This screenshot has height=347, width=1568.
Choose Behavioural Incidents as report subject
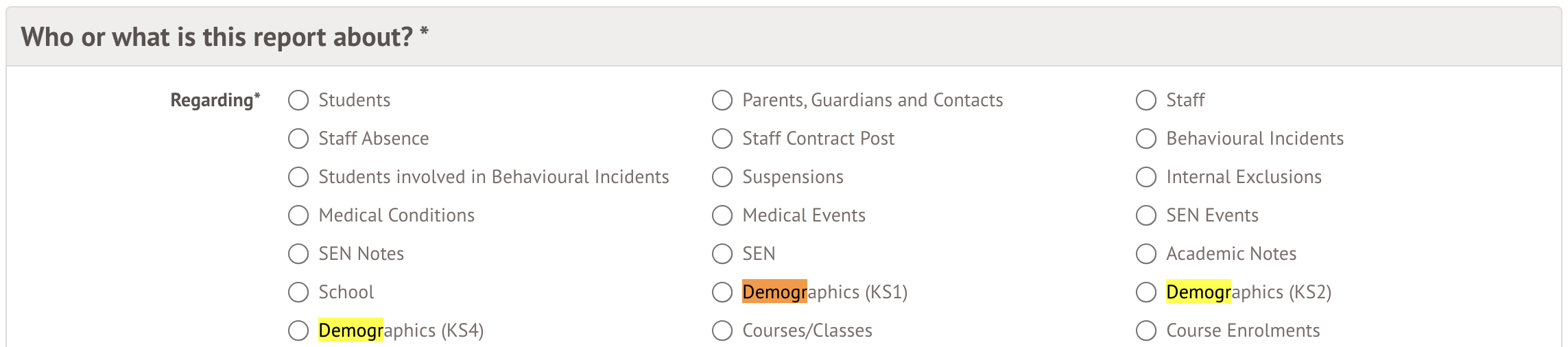(x=1146, y=139)
